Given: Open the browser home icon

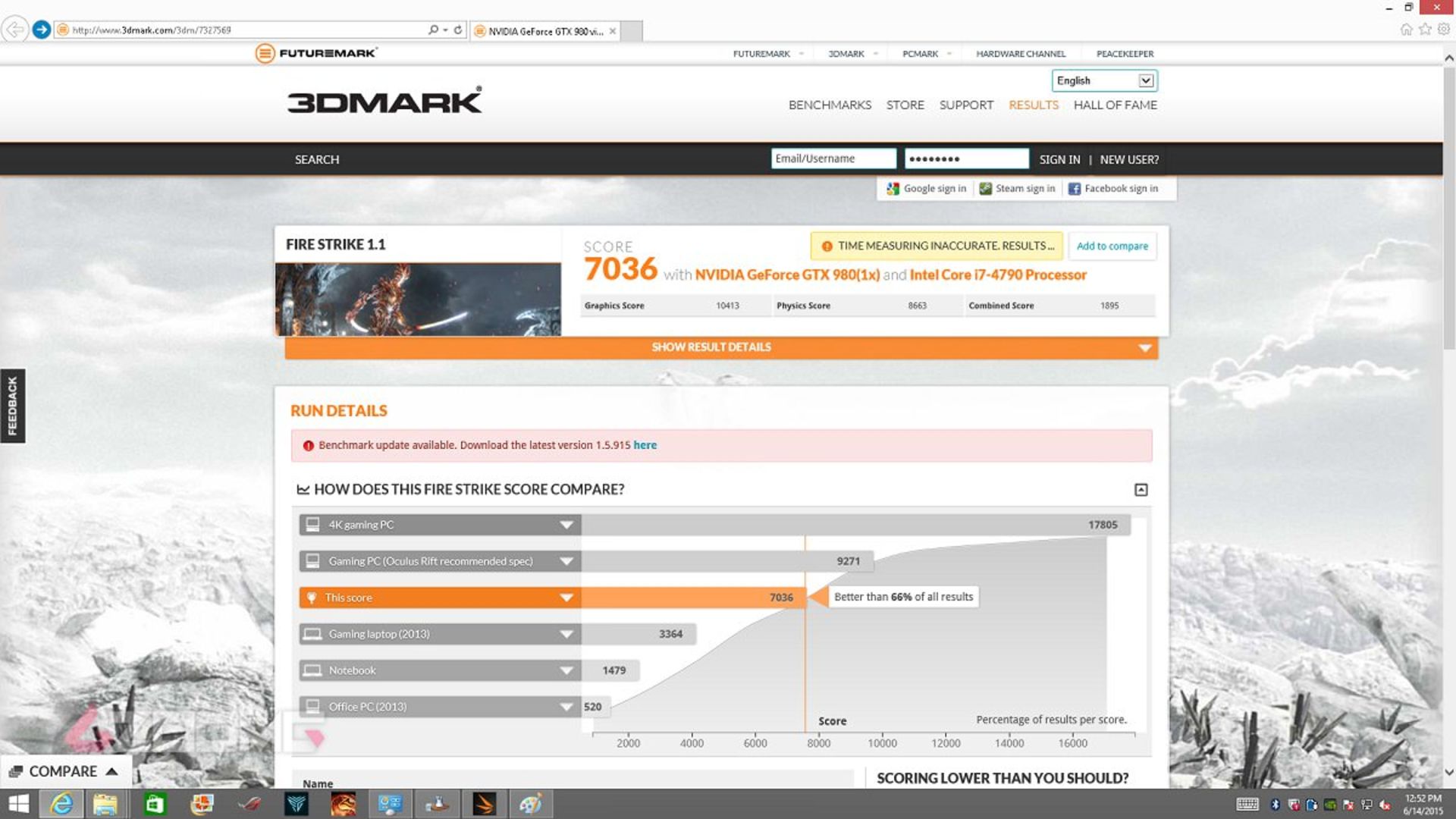Looking at the screenshot, I should [x=1406, y=30].
